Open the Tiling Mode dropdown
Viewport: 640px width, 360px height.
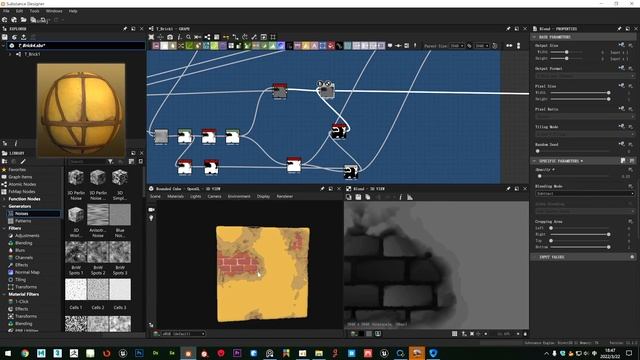pyautogui.click(x=584, y=134)
